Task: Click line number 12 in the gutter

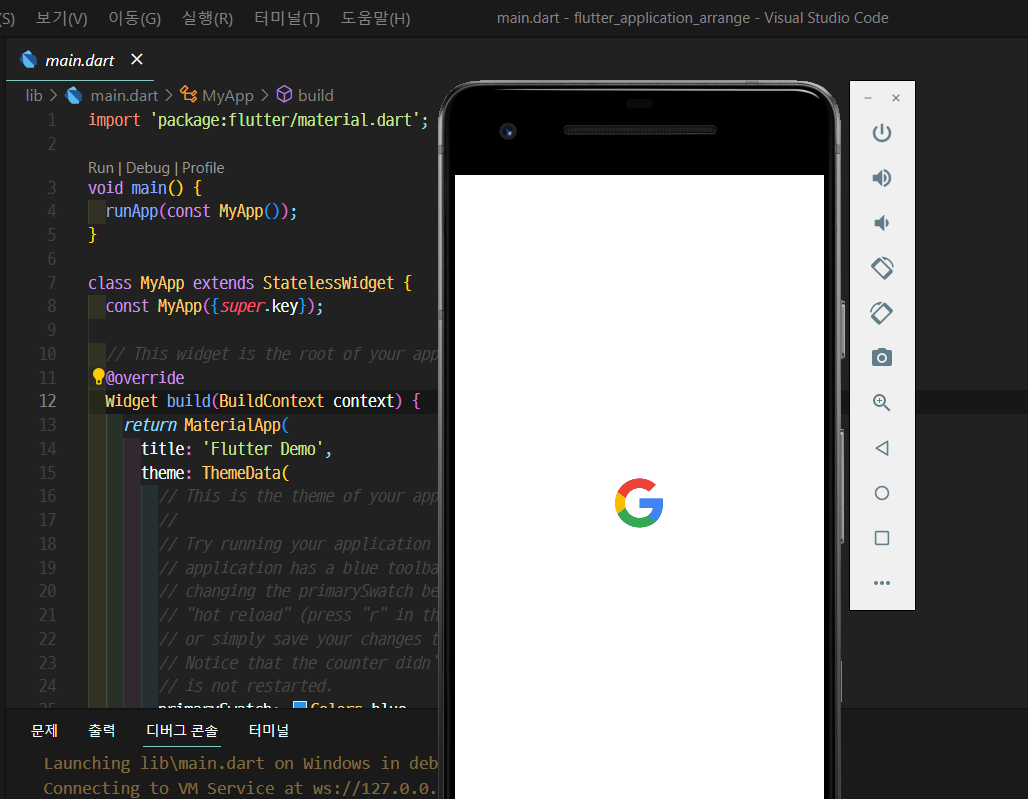Action: [x=47, y=401]
